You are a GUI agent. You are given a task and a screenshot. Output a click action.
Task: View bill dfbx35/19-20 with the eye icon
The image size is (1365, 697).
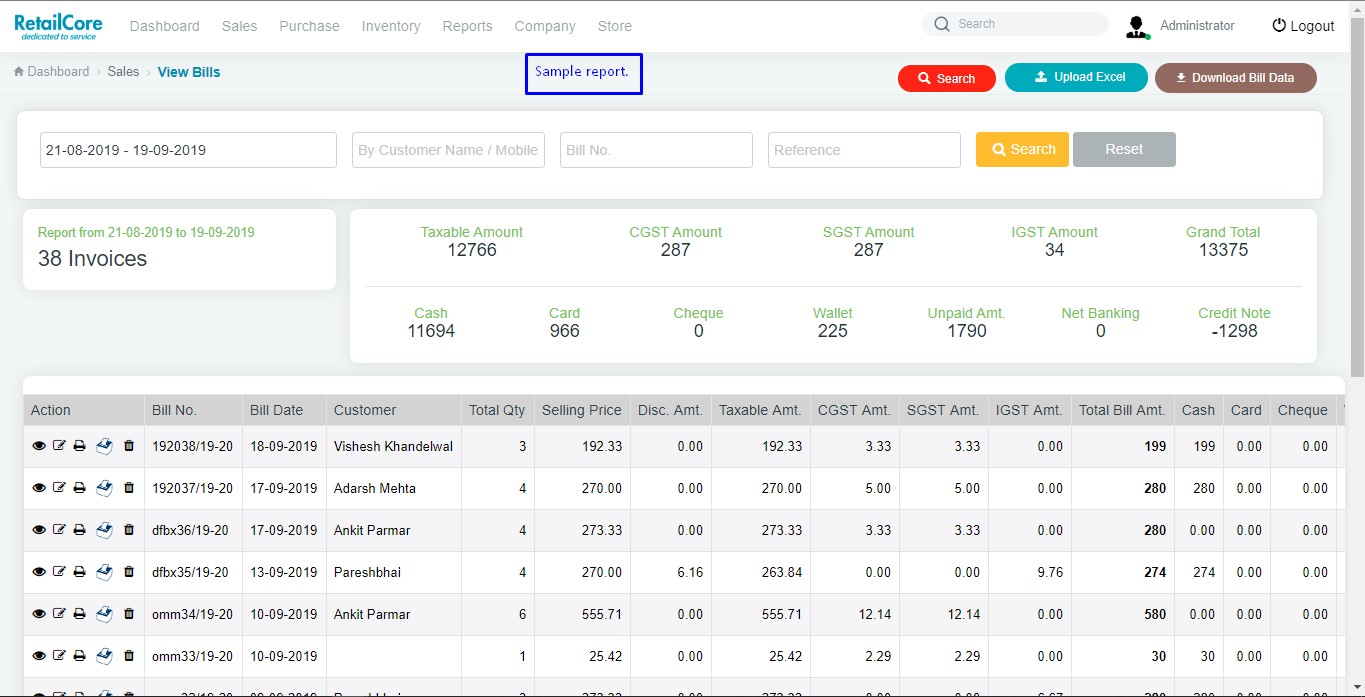[x=39, y=572]
